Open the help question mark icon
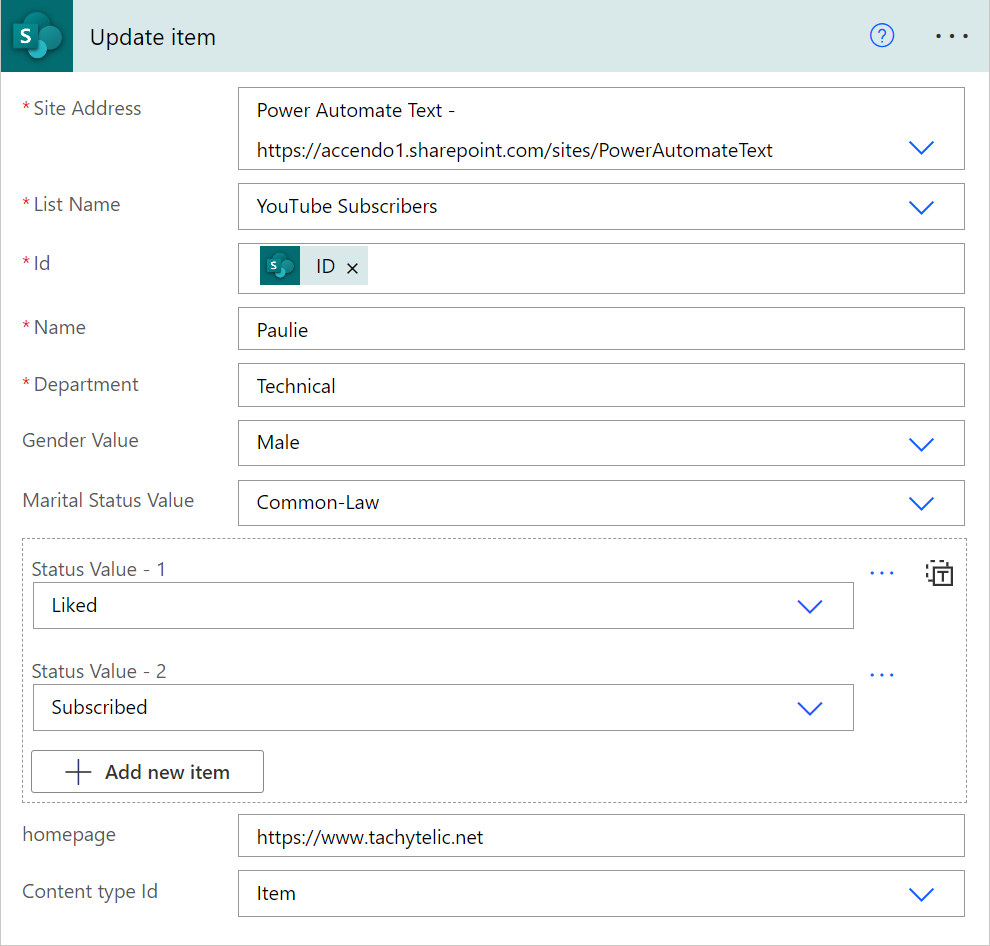 (x=881, y=36)
